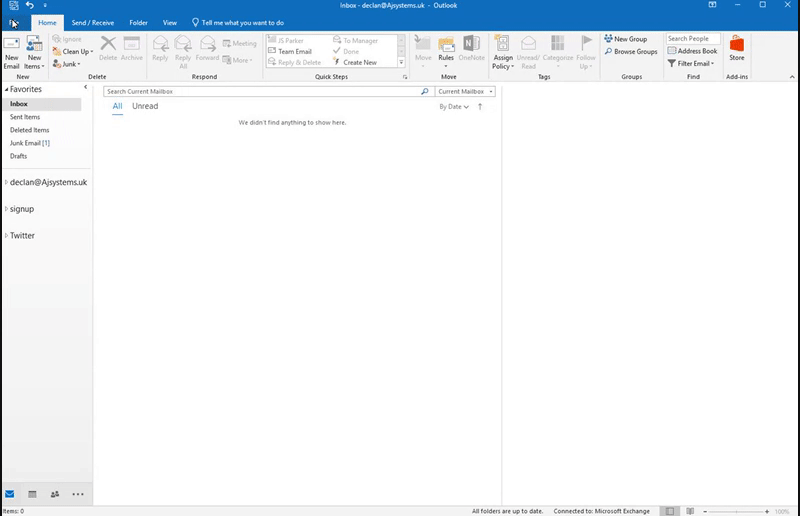Minimize the folder pane arrow
The width and height of the screenshot is (800, 516).
(x=86, y=87)
